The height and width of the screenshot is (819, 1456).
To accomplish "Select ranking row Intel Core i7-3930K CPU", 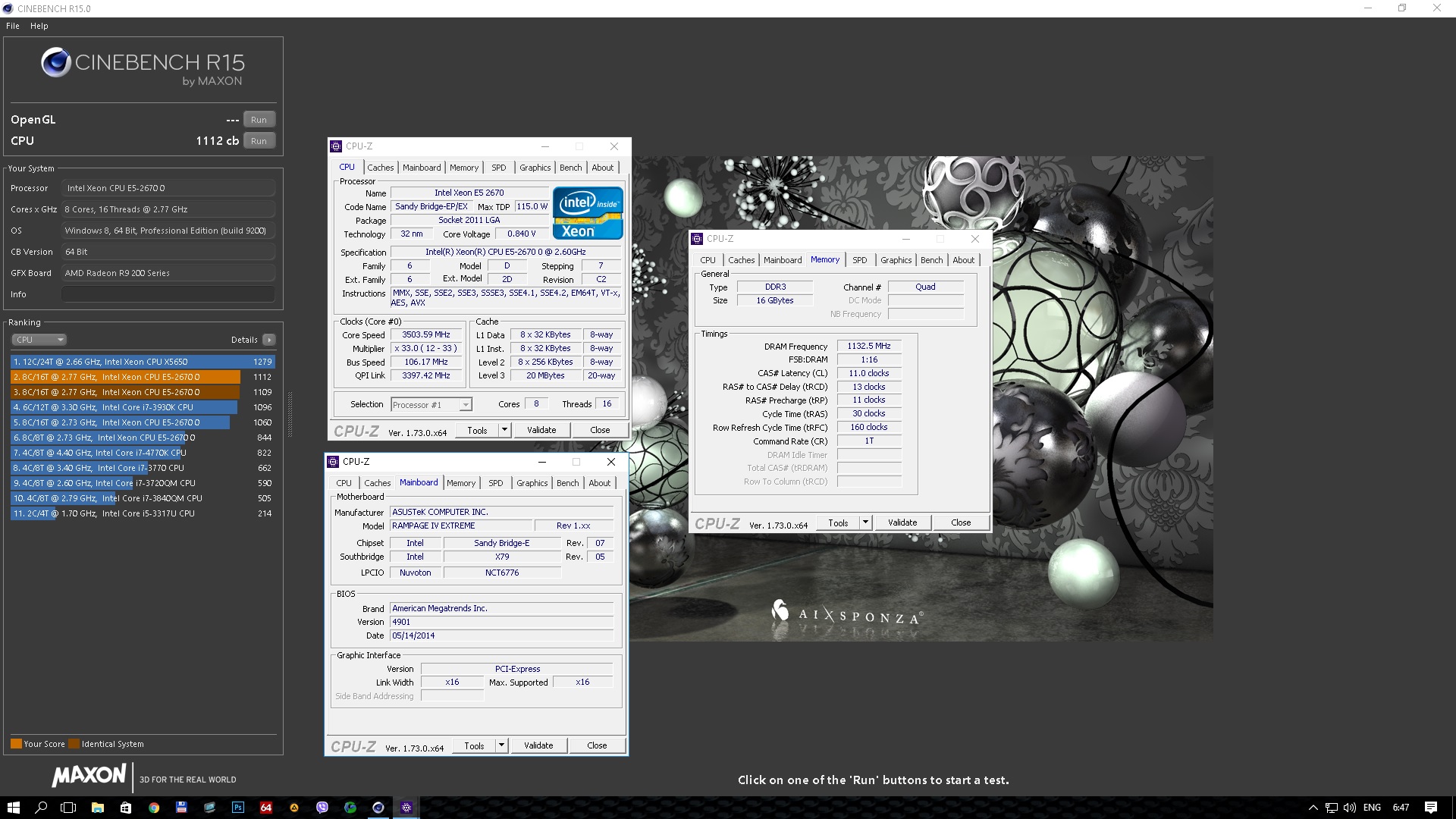I will pos(143,407).
